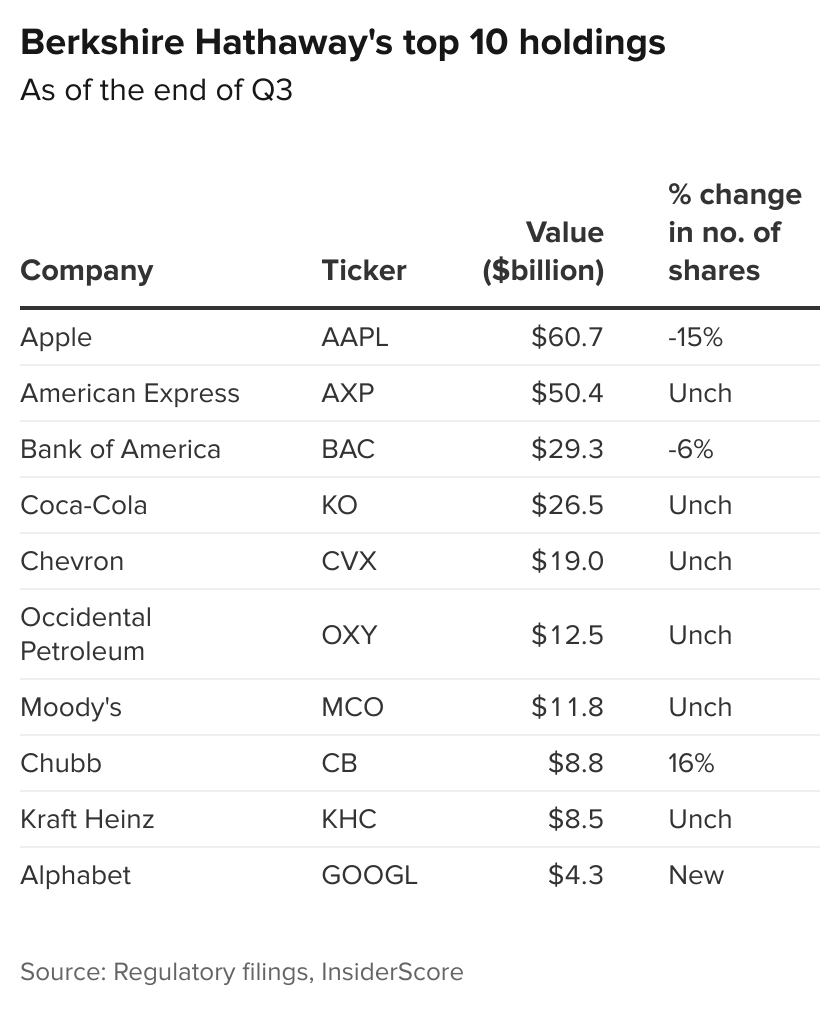
Task: Click the Moody's $11.8 value
Action: (x=567, y=707)
